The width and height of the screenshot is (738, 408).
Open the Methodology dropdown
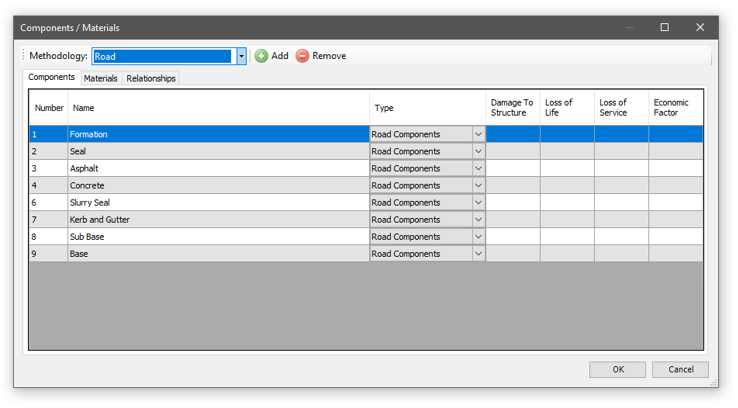click(x=241, y=57)
